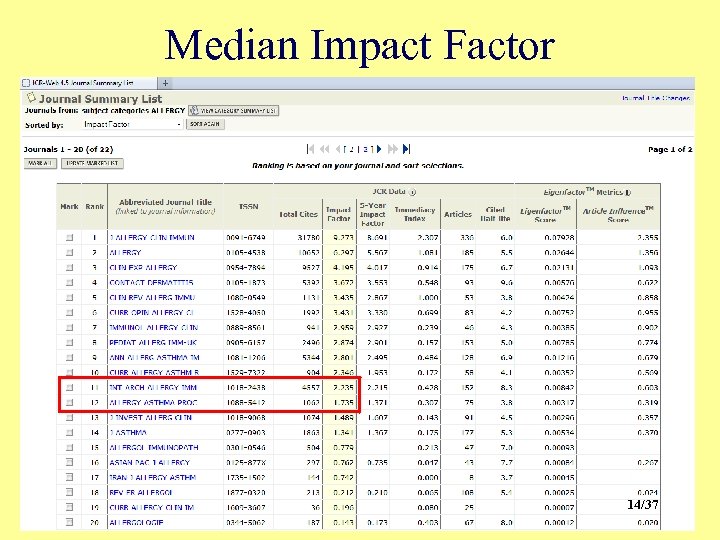Click the Page 1 of 2 text
The image size is (720, 540).
tap(670, 149)
